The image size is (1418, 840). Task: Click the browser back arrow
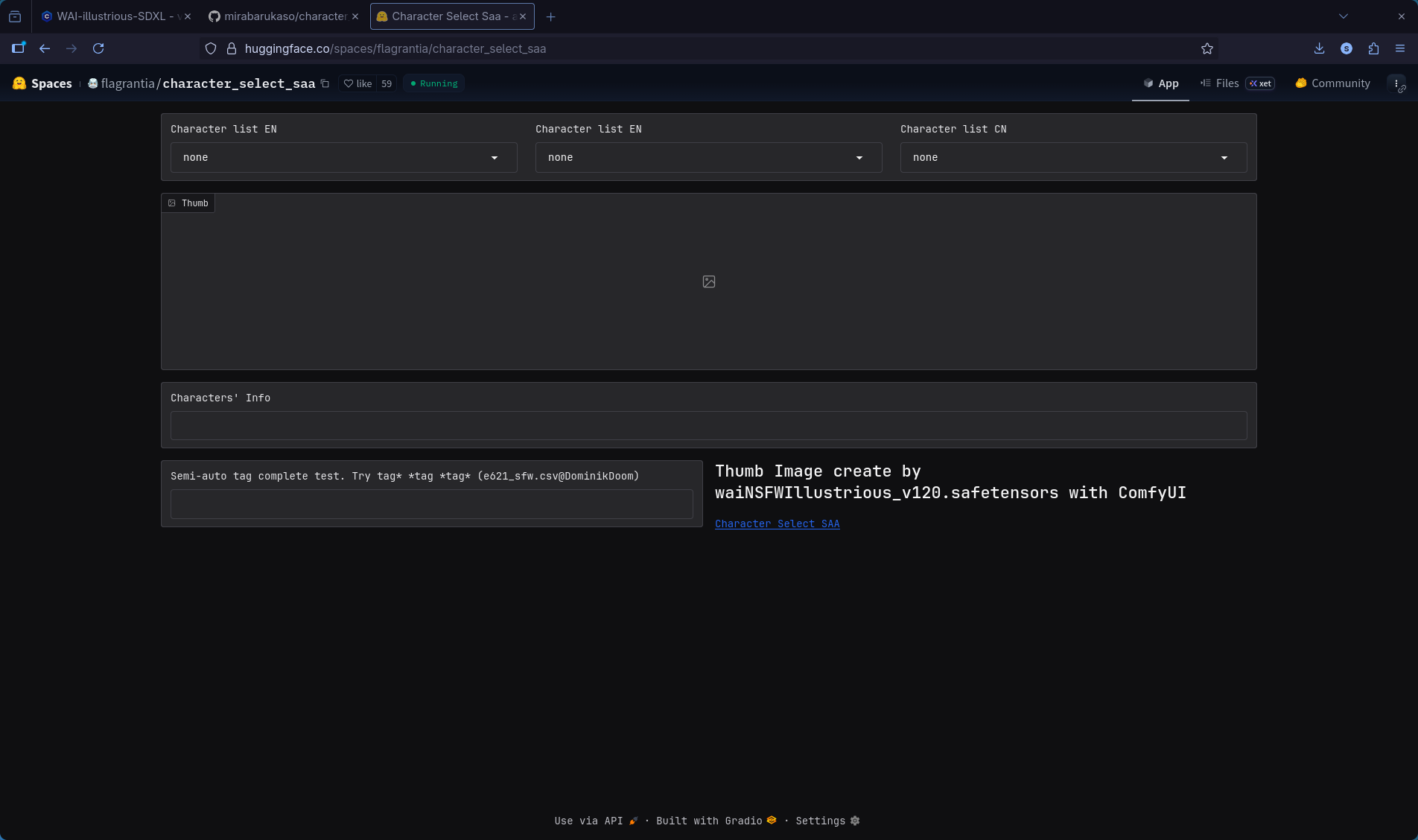point(45,48)
